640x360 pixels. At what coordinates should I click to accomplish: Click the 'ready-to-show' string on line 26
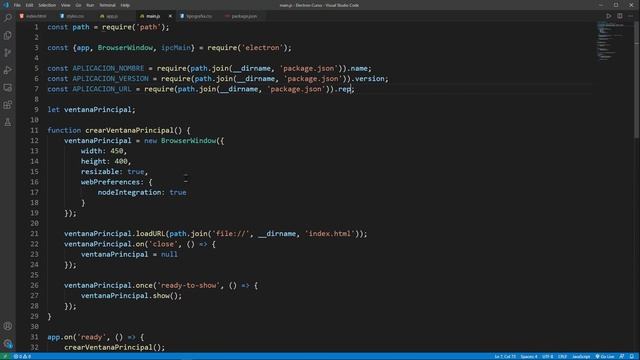[189, 285]
